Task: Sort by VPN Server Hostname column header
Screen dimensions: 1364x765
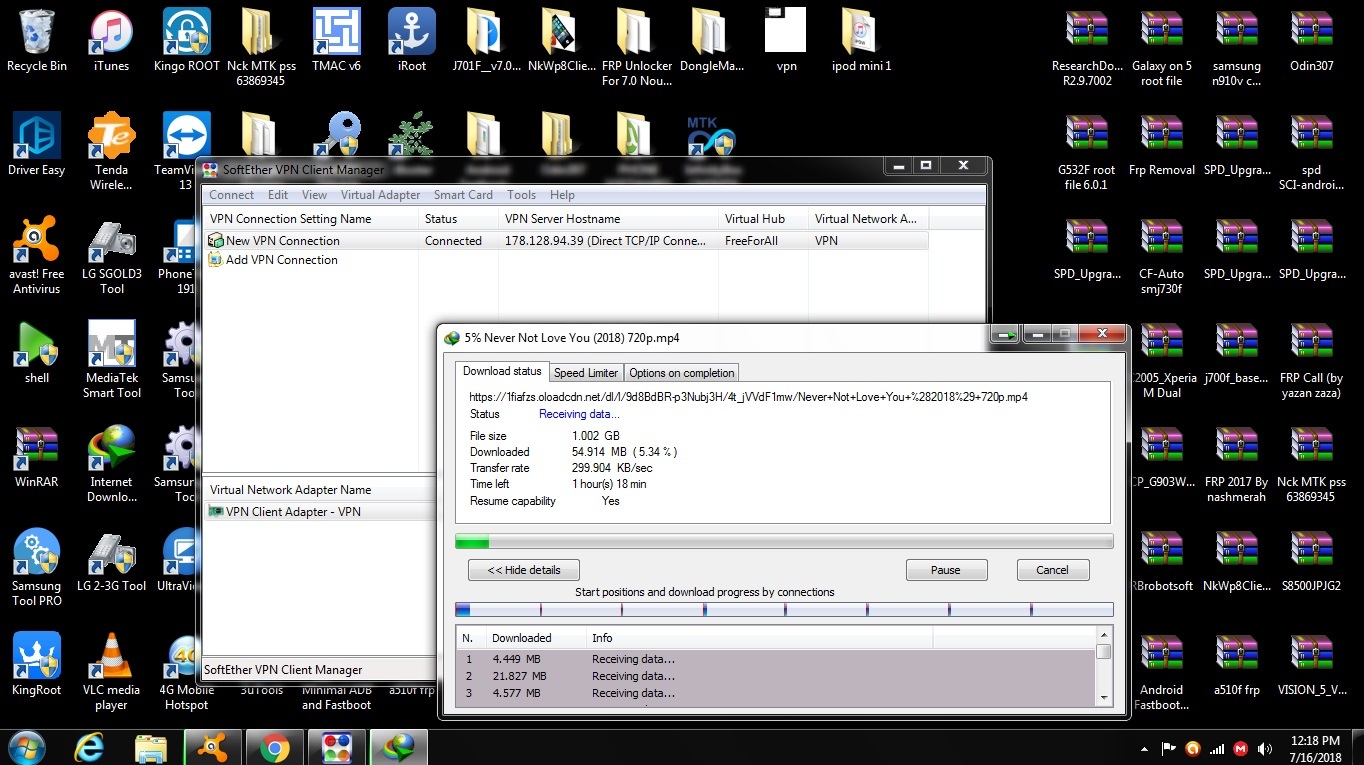Action: coord(608,219)
